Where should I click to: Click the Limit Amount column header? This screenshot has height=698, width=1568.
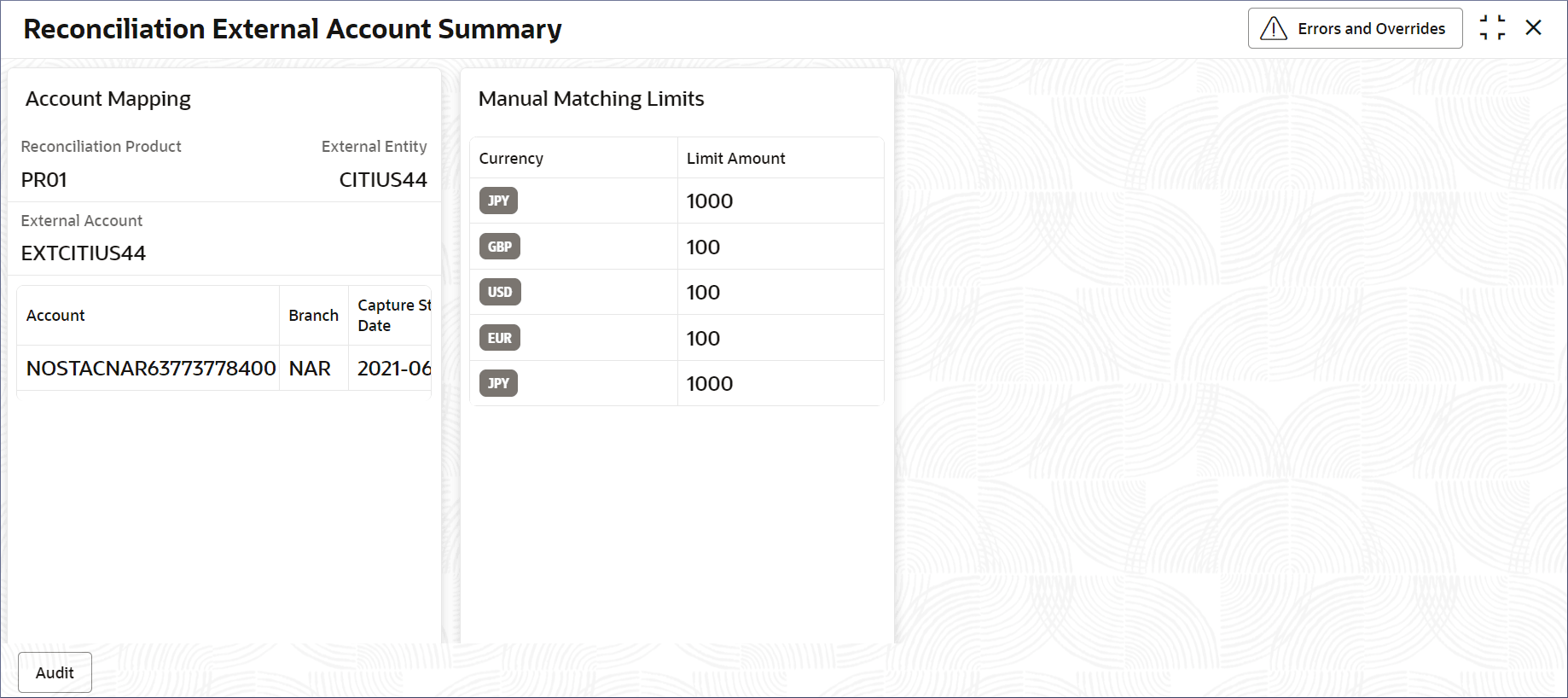tap(735, 158)
